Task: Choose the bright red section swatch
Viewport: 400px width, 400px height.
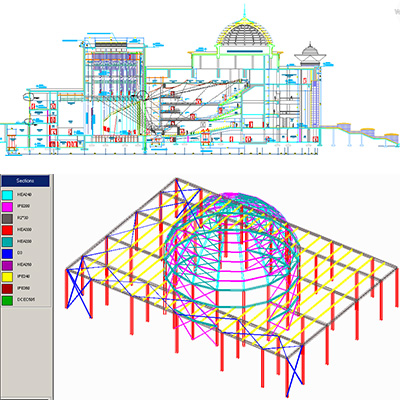Action: pyautogui.click(x=7, y=230)
